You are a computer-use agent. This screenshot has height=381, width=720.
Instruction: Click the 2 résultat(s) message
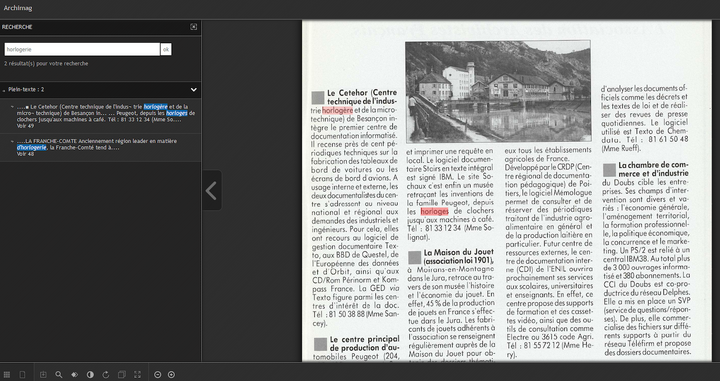click(x=46, y=63)
